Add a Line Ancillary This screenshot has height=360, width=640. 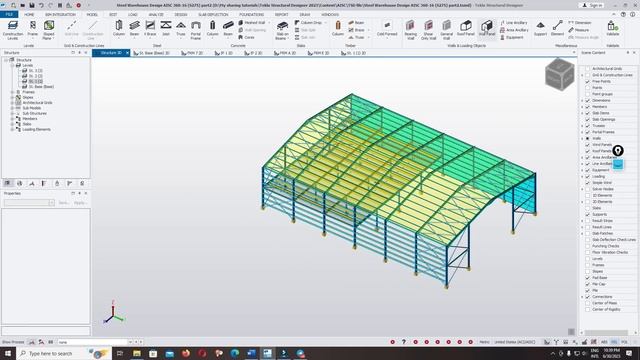click(x=514, y=22)
